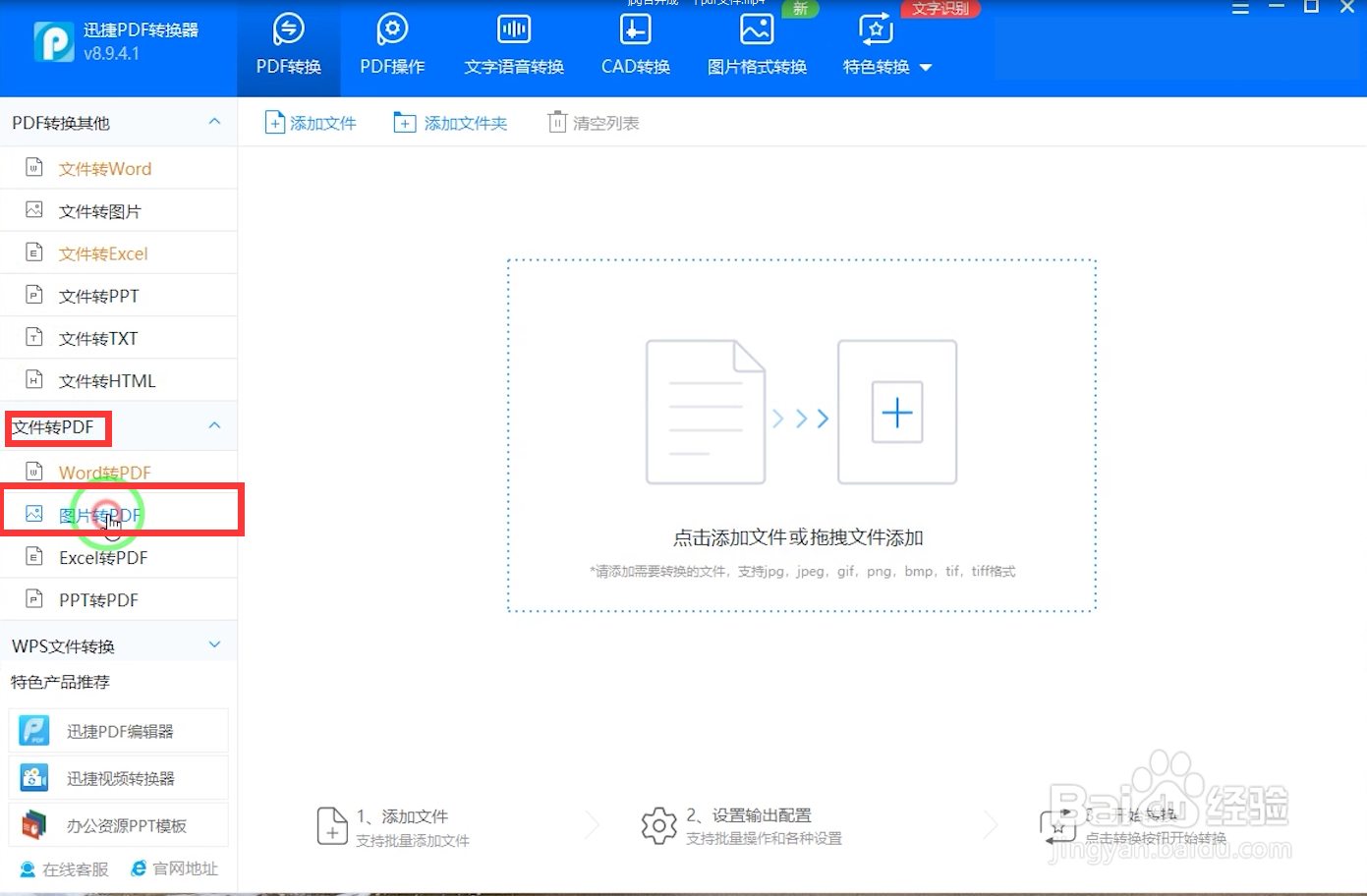Open the 图片格式转换 tab
Viewport: 1367px width, 896px height.
pyautogui.click(x=757, y=46)
